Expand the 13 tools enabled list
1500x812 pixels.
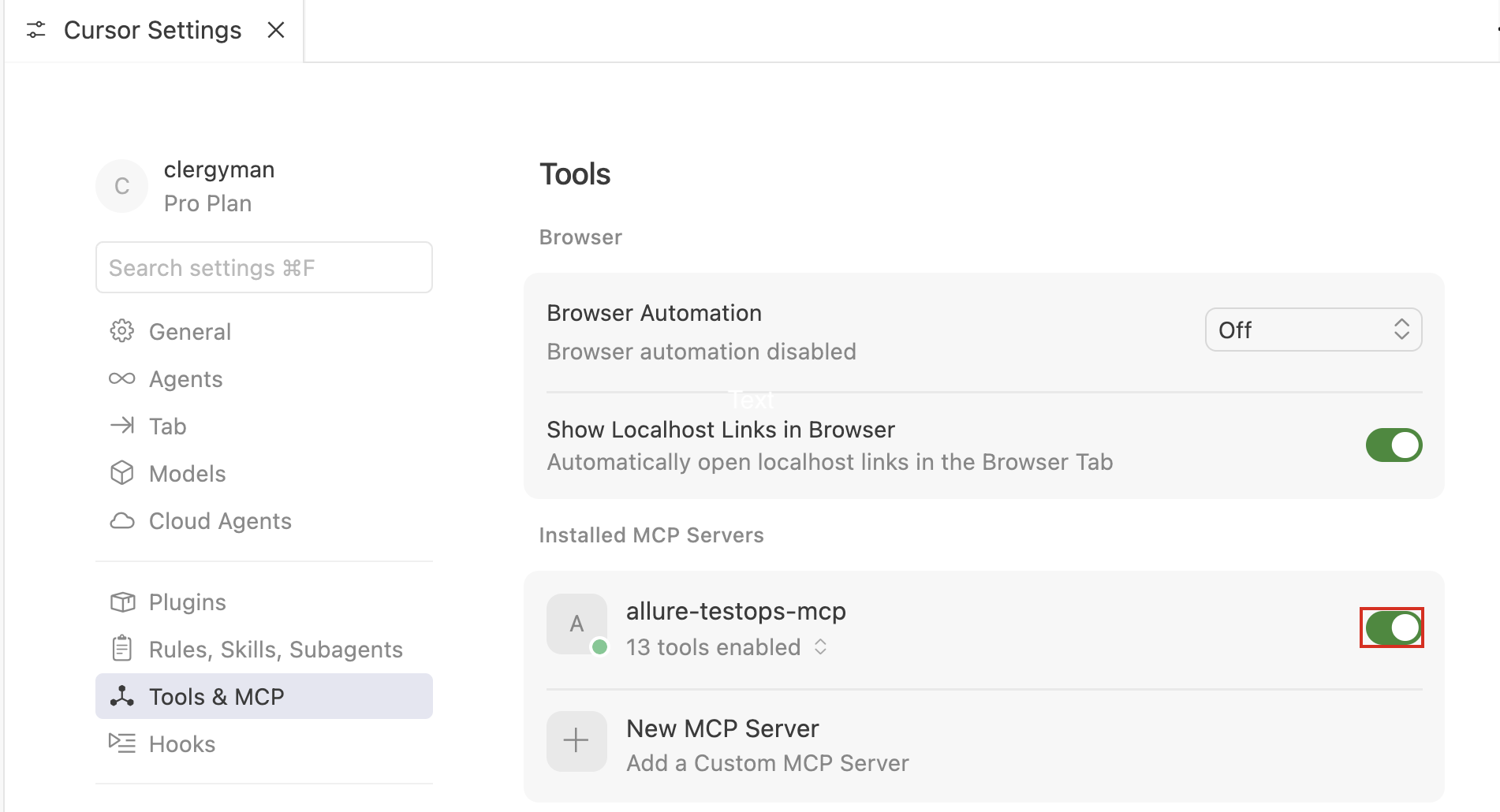[821, 646]
